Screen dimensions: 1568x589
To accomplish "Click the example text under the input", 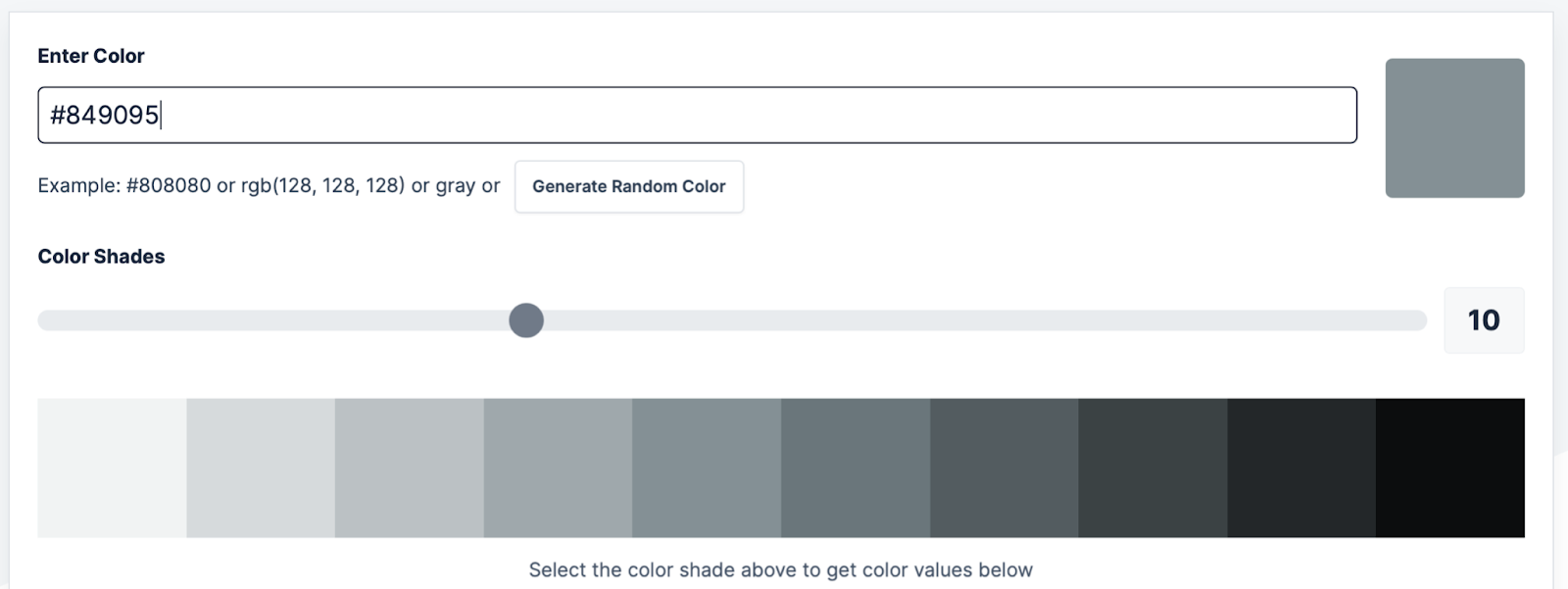I will click(268, 185).
